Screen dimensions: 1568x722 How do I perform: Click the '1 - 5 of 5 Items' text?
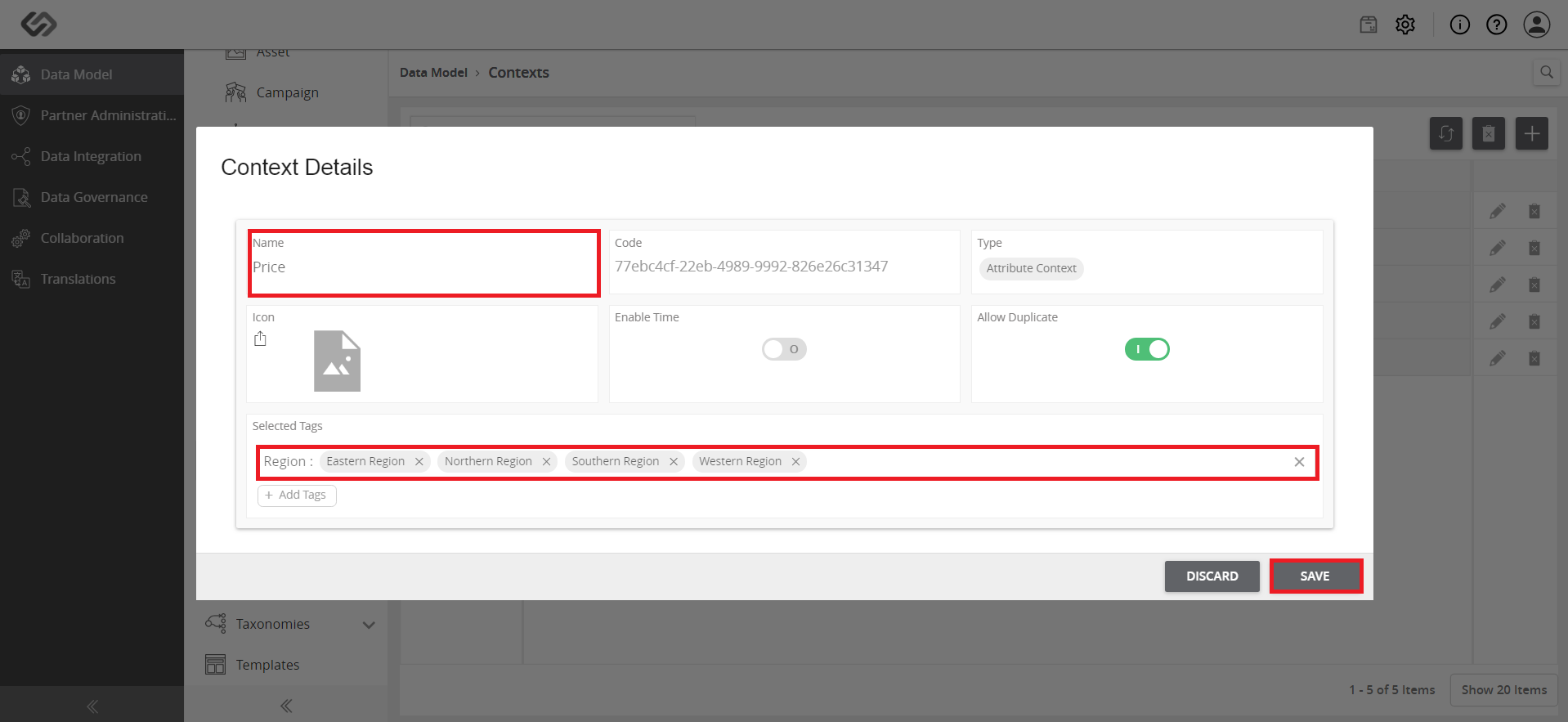(1391, 690)
